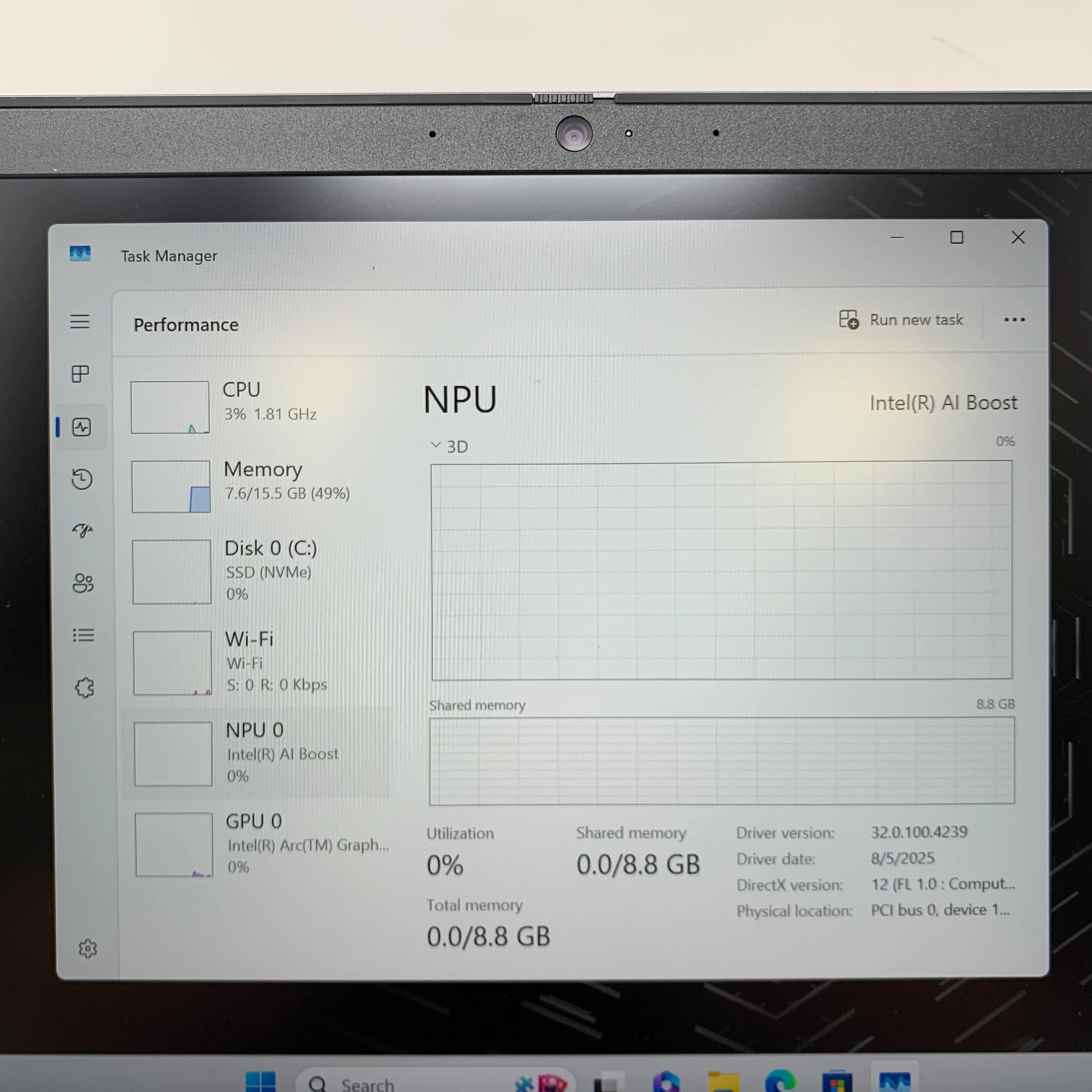Viewport: 1092px width, 1092px height.
Task: Open the three-dot more options menu
Action: pyautogui.click(x=1014, y=320)
